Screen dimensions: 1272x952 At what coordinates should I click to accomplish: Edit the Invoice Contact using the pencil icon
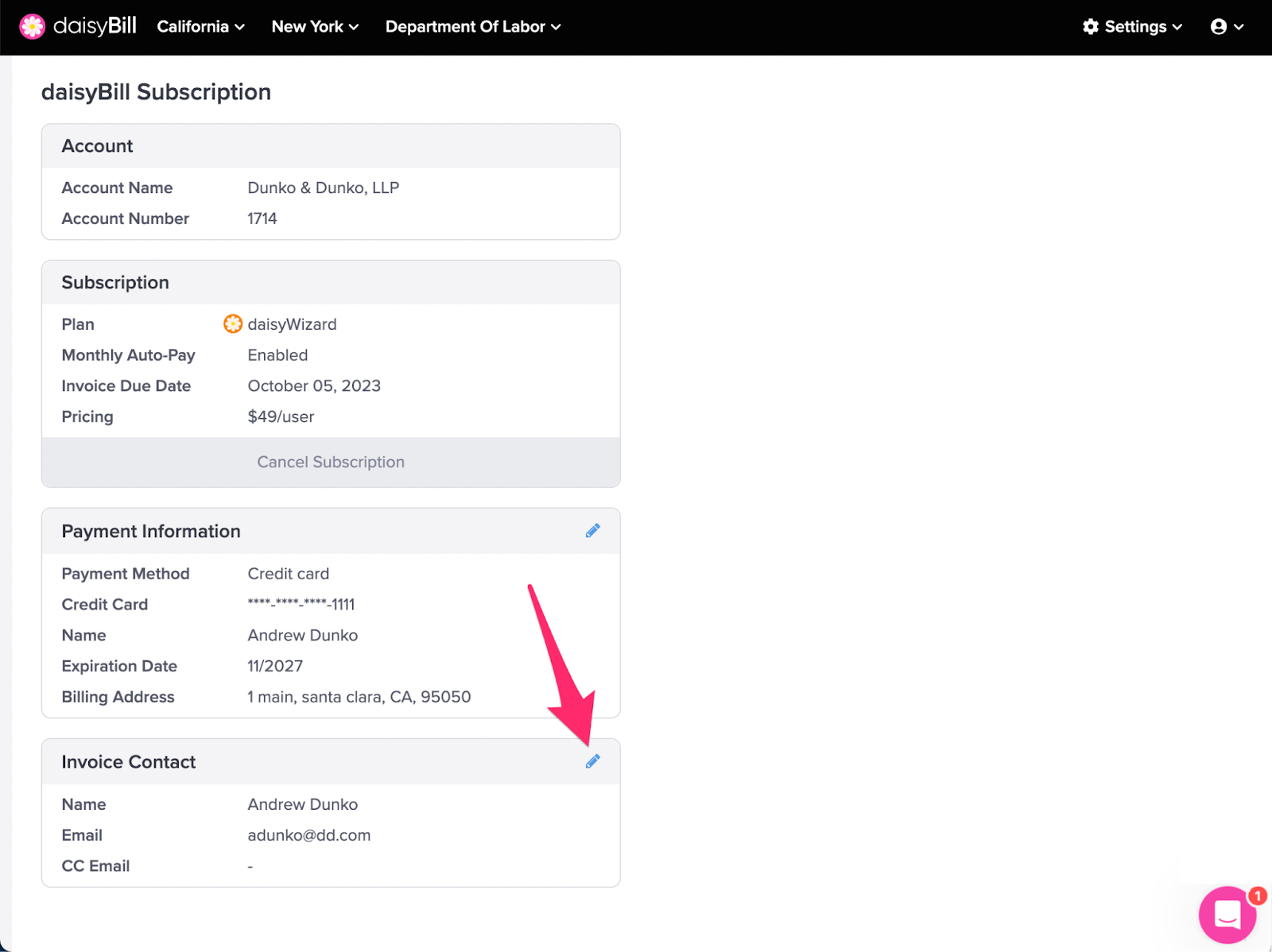pos(592,760)
